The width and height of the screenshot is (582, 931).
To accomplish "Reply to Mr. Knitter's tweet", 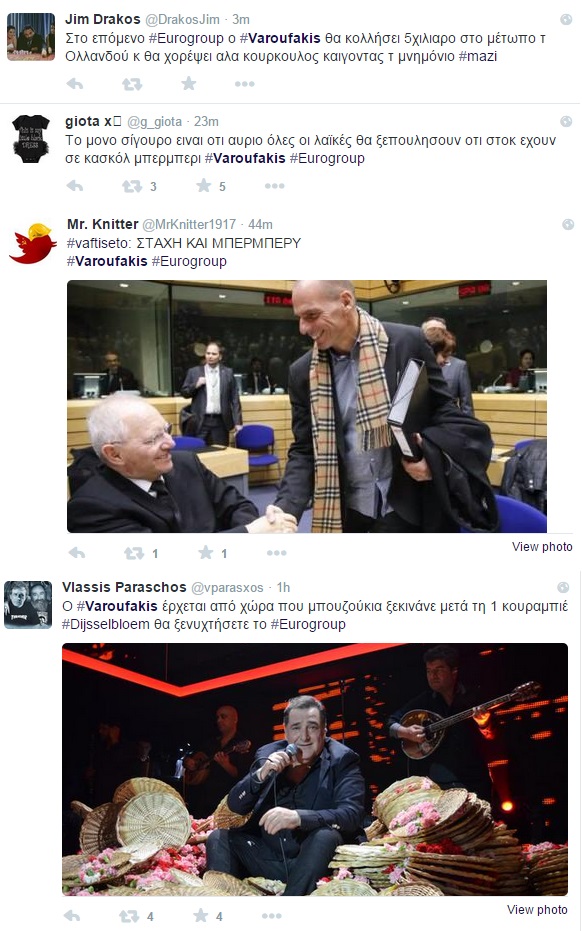I will [77, 553].
